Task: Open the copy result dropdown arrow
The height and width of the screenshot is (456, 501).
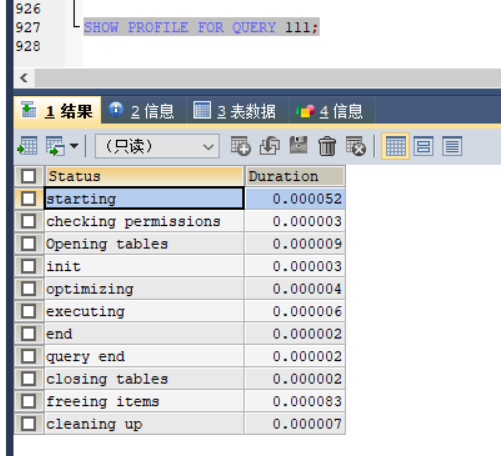Action: pos(74,146)
